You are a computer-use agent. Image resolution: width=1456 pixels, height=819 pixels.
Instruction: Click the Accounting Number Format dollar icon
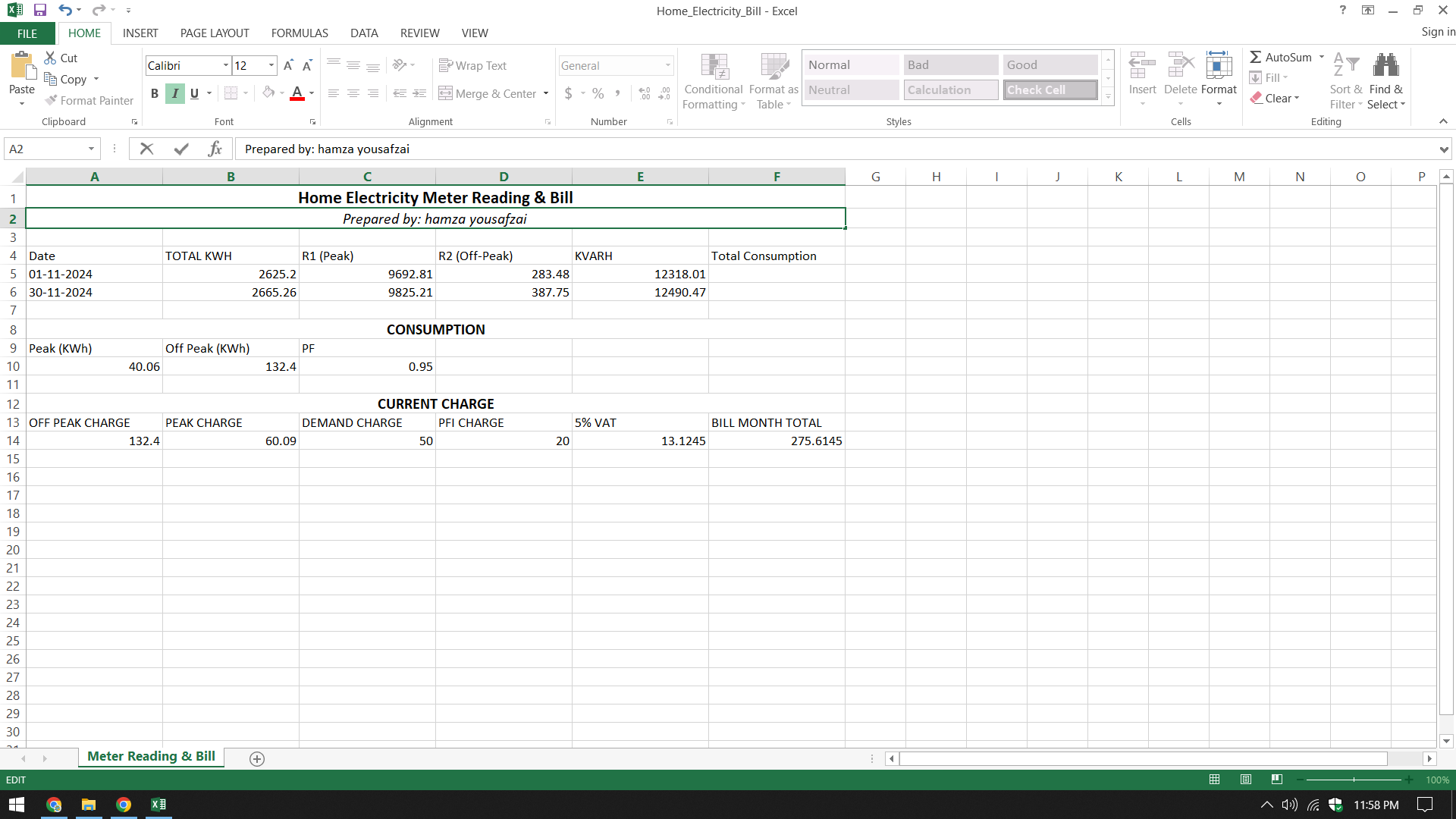point(569,93)
